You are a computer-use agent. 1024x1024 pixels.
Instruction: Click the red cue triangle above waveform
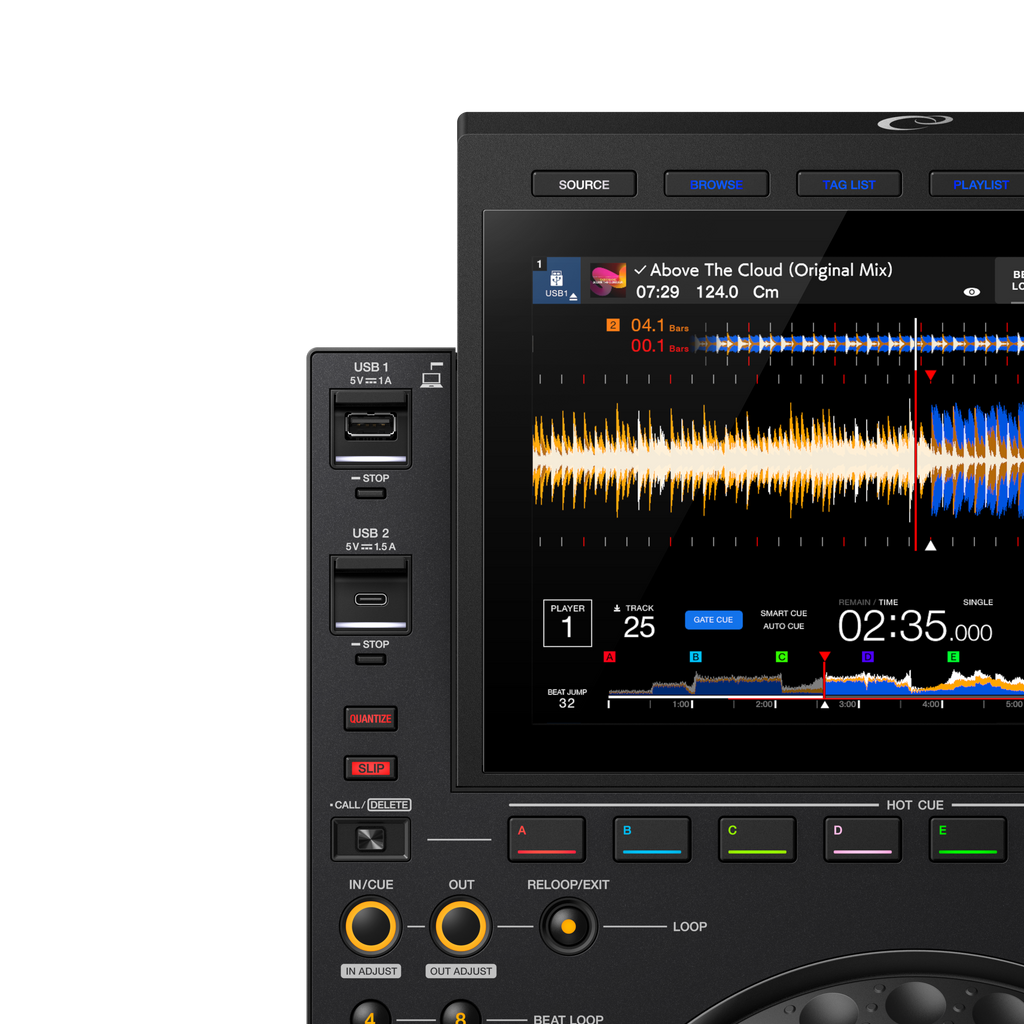pyautogui.click(x=931, y=376)
